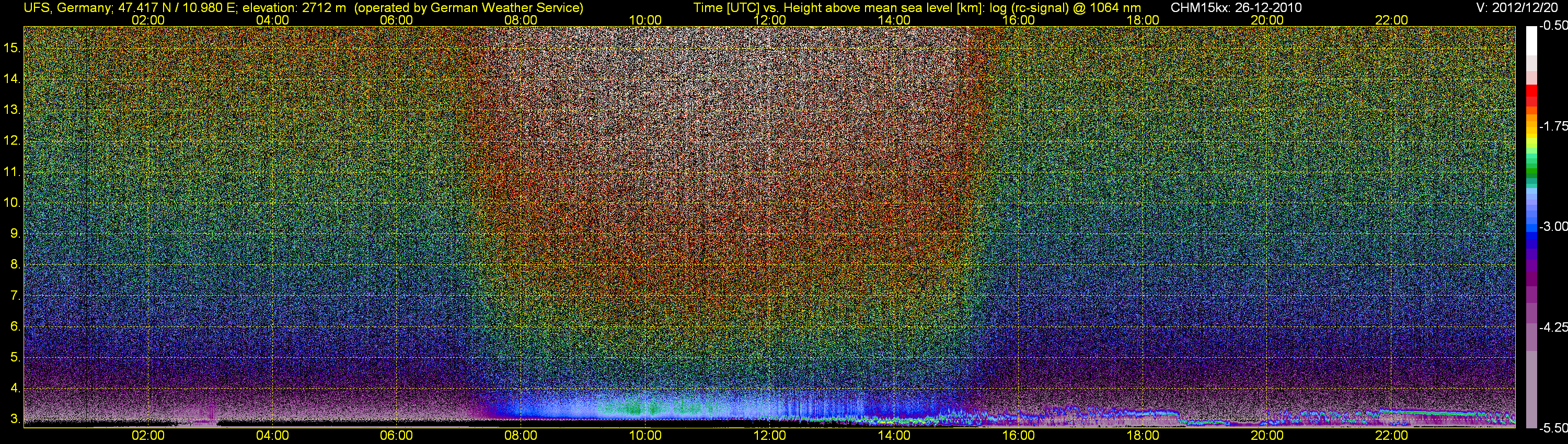Click the -3.00 value on the color scale
Screen dimensions: 1568x444
[x=1553, y=227]
